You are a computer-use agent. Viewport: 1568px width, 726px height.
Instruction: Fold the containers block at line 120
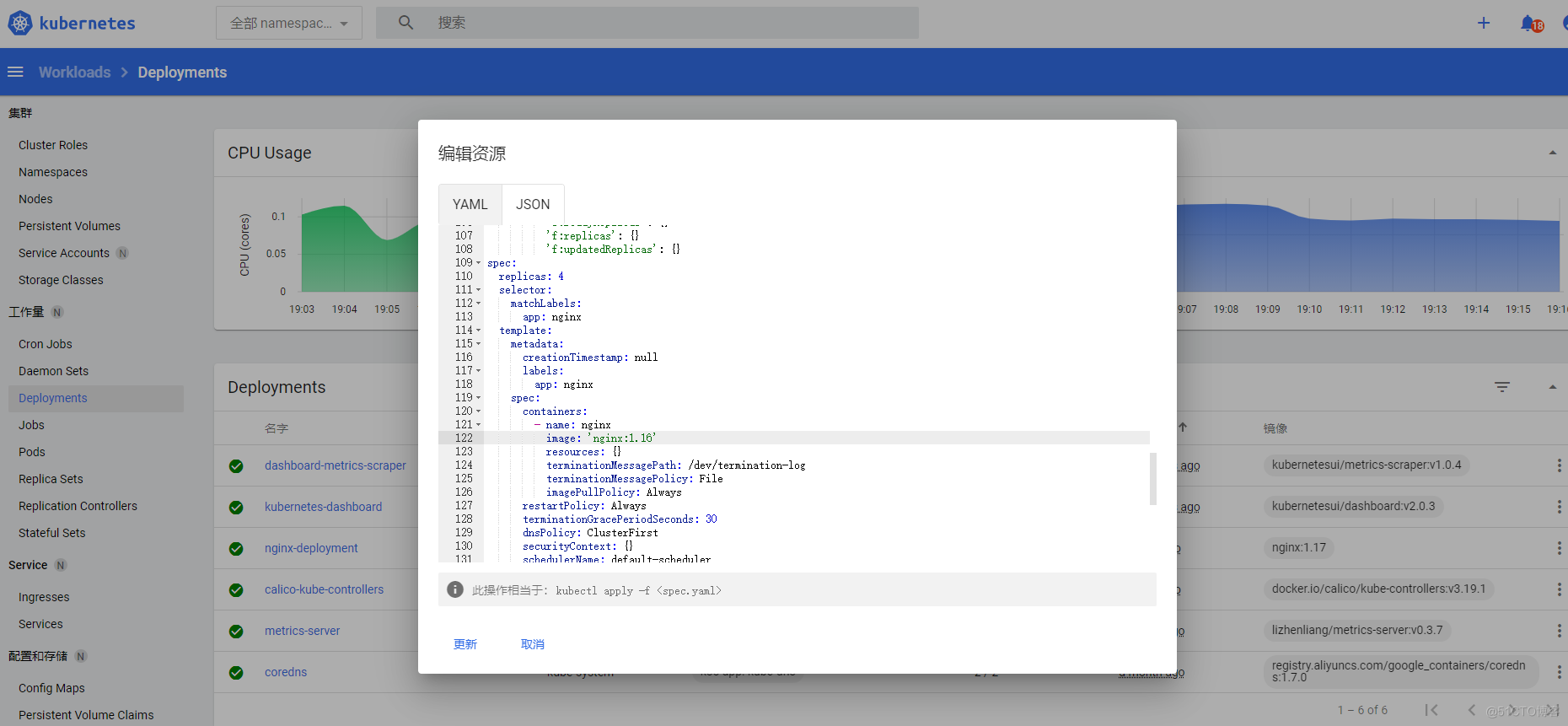479,411
